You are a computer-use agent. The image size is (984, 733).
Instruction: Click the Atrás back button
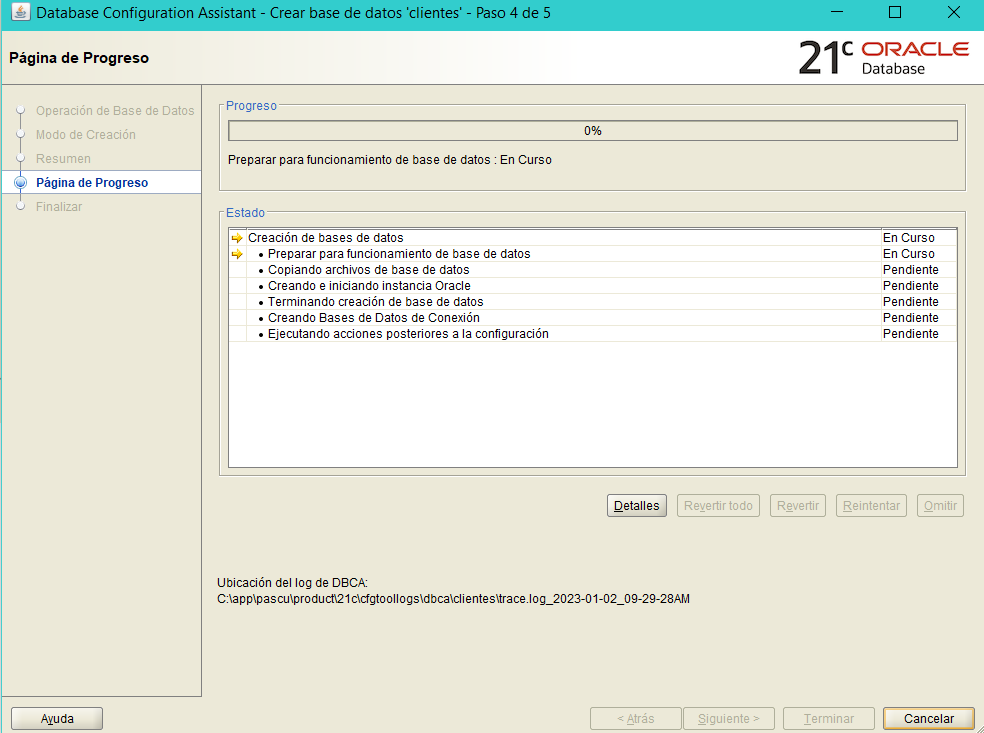pyautogui.click(x=635, y=719)
